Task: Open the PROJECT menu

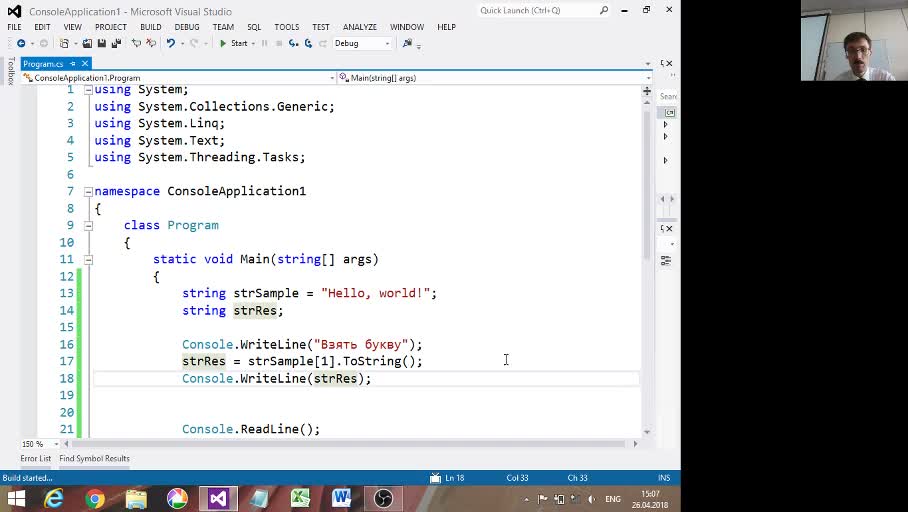Action: [111, 27]
